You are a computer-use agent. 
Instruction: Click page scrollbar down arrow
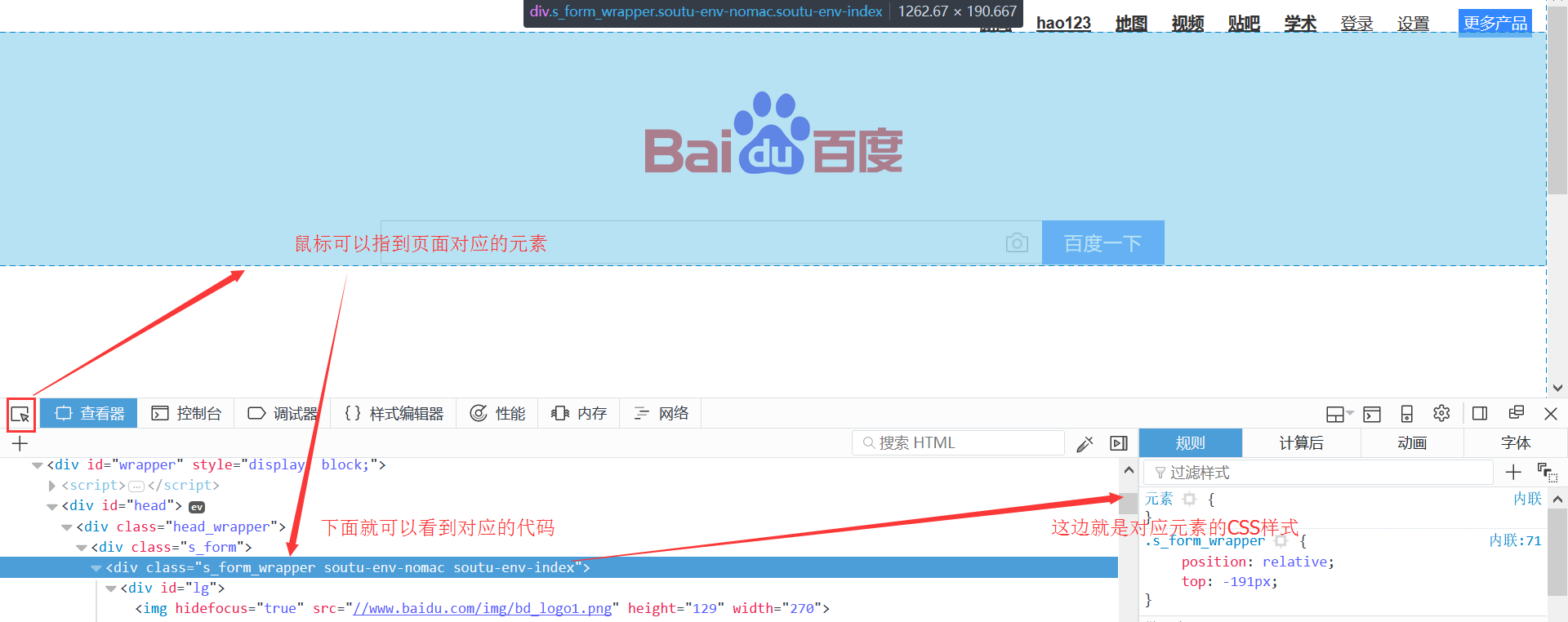click(1557, 388)
